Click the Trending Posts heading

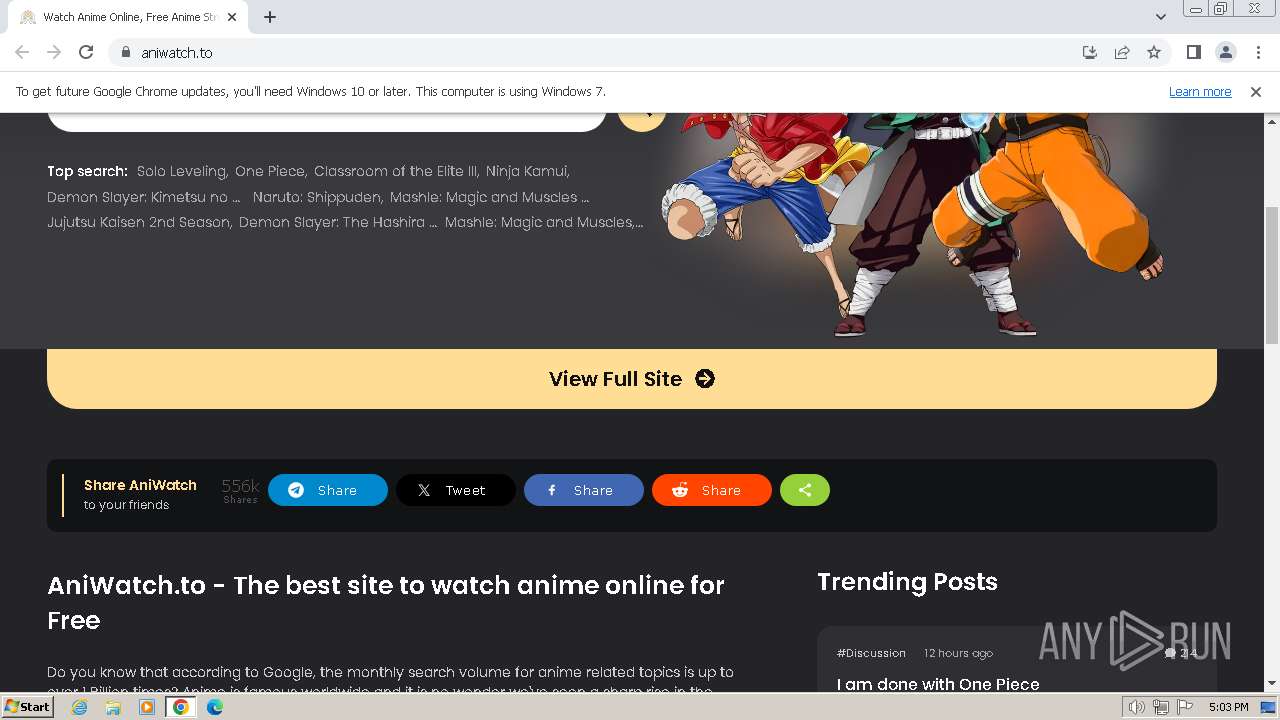(x=907, y=582)
